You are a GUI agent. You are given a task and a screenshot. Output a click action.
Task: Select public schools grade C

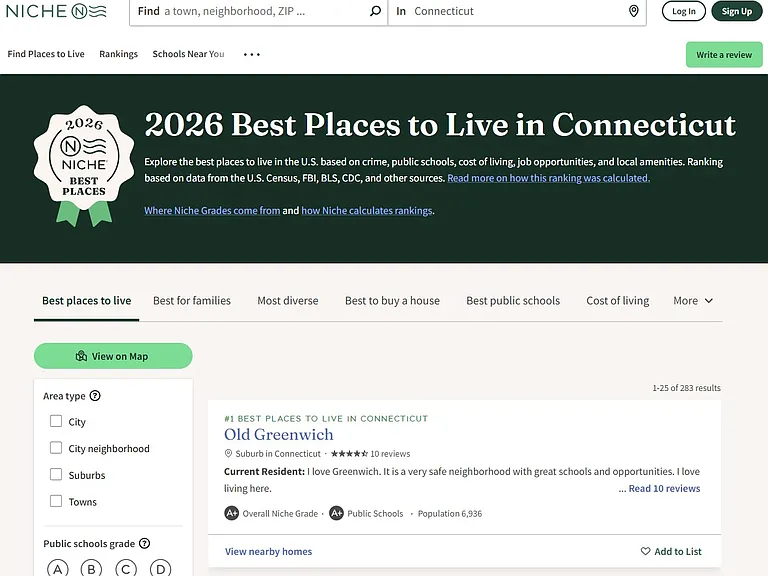[x=126, y=568]
